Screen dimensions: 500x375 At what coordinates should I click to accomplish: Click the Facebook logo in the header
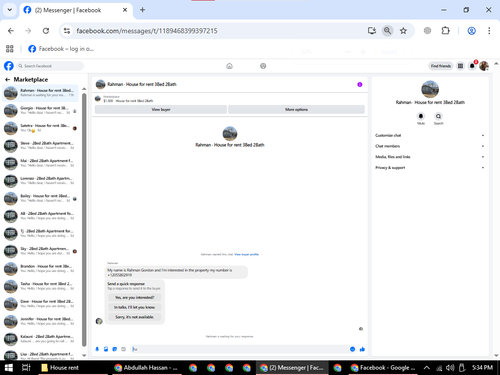(x=9, y=66)
